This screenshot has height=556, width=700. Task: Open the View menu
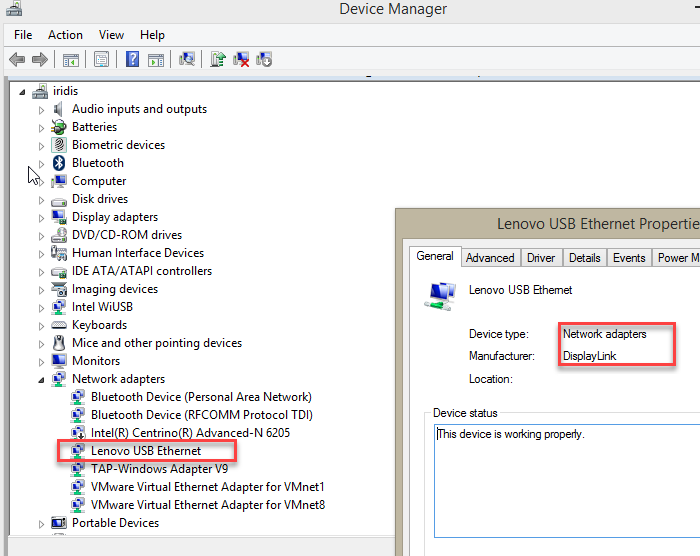click(111, 35)
